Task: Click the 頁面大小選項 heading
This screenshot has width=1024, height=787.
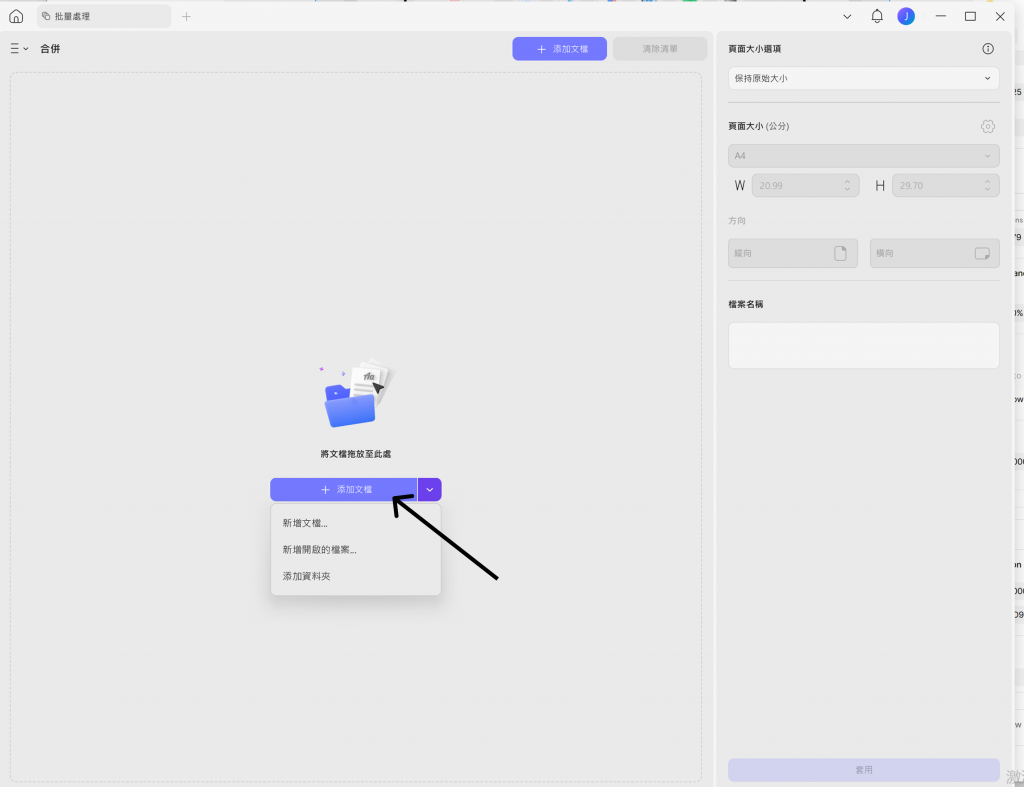Action: (754, 49)
